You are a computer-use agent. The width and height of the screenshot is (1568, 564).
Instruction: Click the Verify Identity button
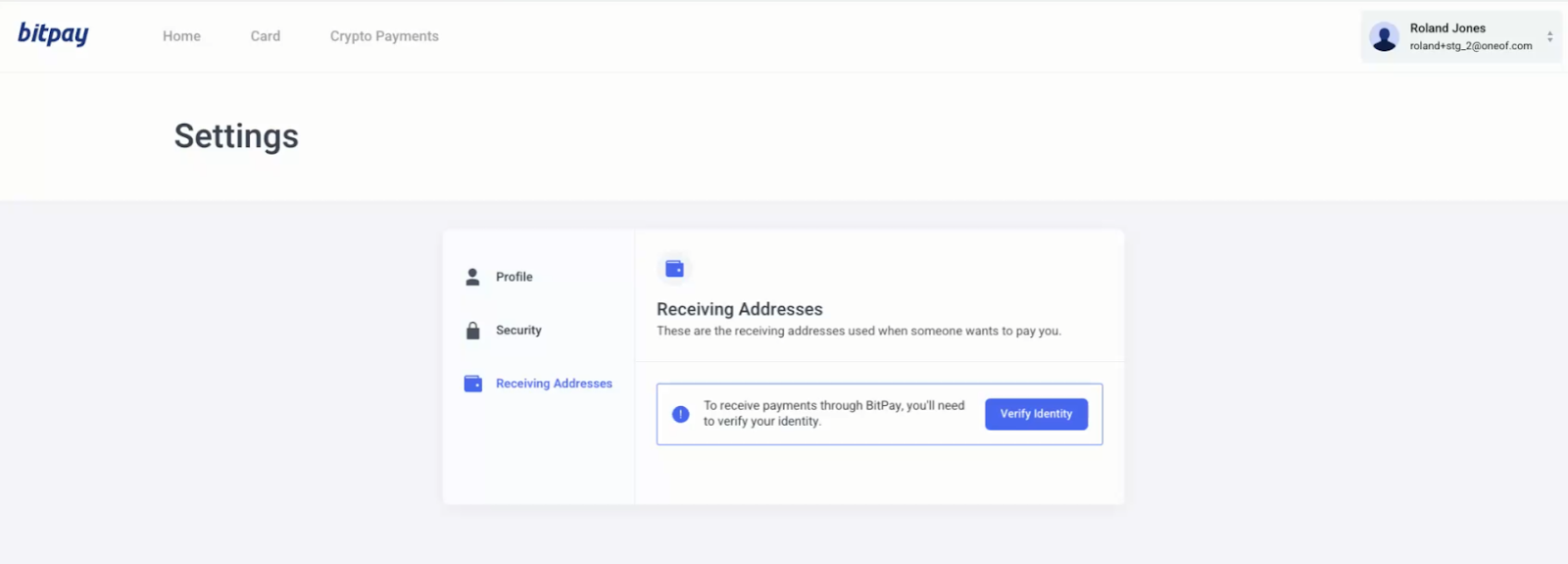point(1036,414)
